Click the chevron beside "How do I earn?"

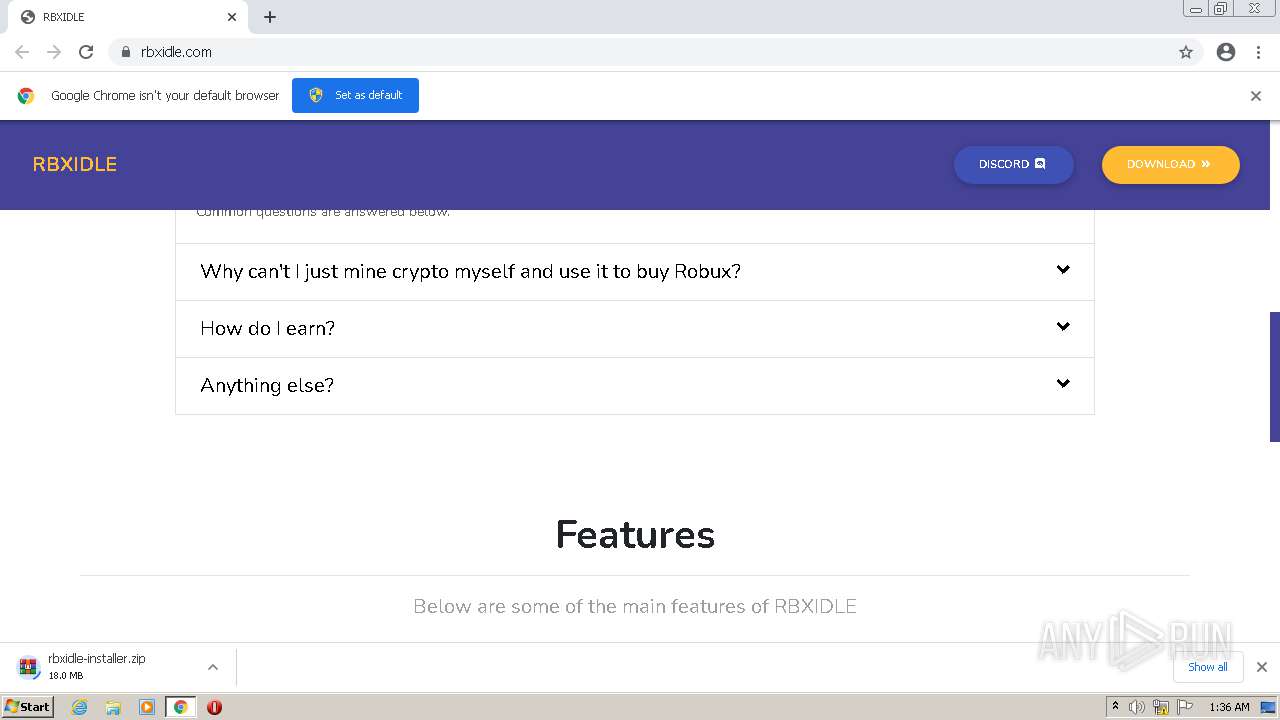pyautogui.click(x=1063, y=327)
